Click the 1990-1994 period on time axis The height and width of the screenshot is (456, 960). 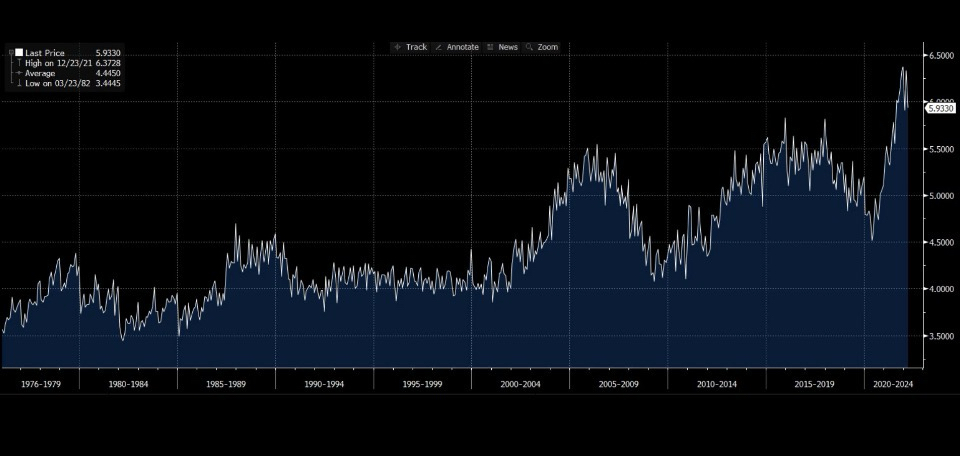(x=324, y=383)
